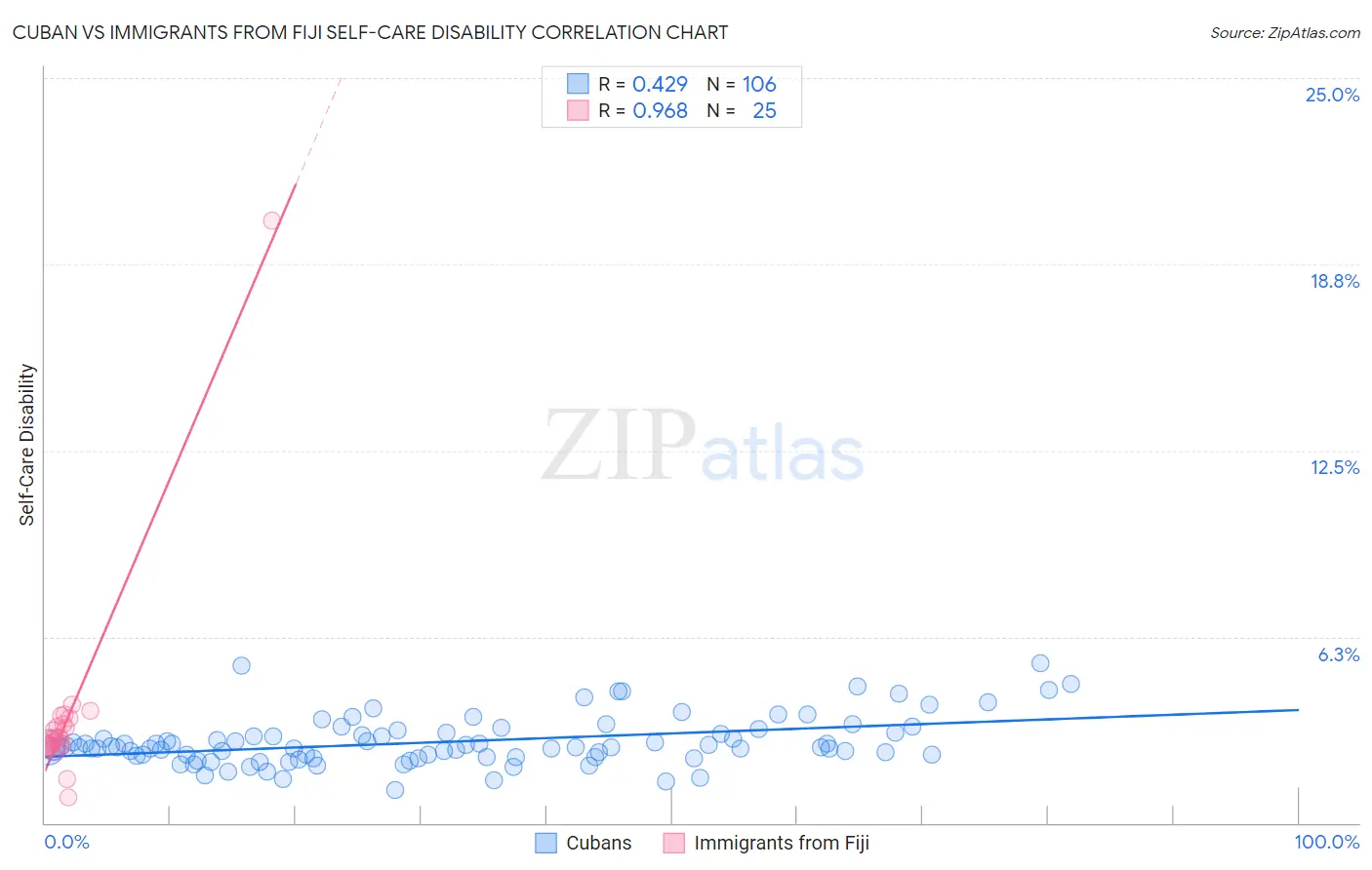Toggle the Immigrants from Fiji legend label
This screenshot has width=1372, height=870.
click(x=782, y=843)
